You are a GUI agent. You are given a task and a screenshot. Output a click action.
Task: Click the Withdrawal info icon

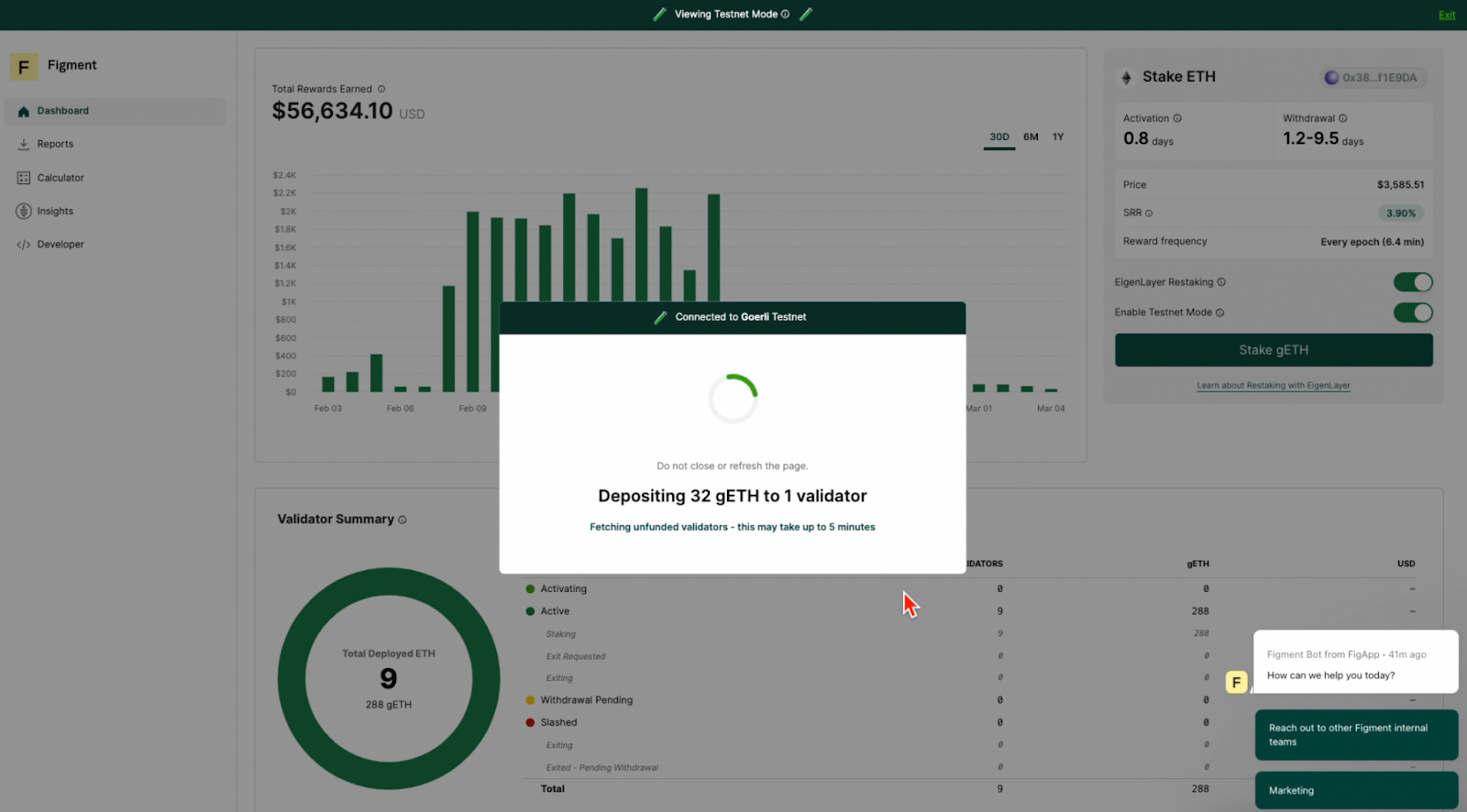click(1342, 118)
